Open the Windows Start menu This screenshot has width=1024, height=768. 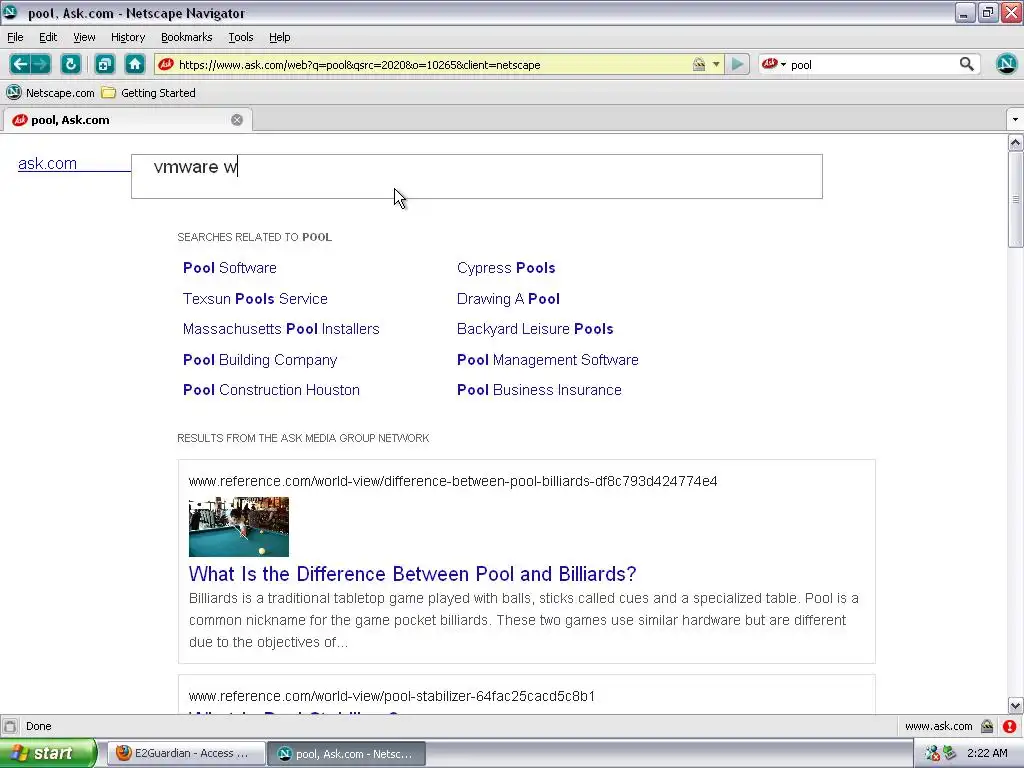point(48,753)
